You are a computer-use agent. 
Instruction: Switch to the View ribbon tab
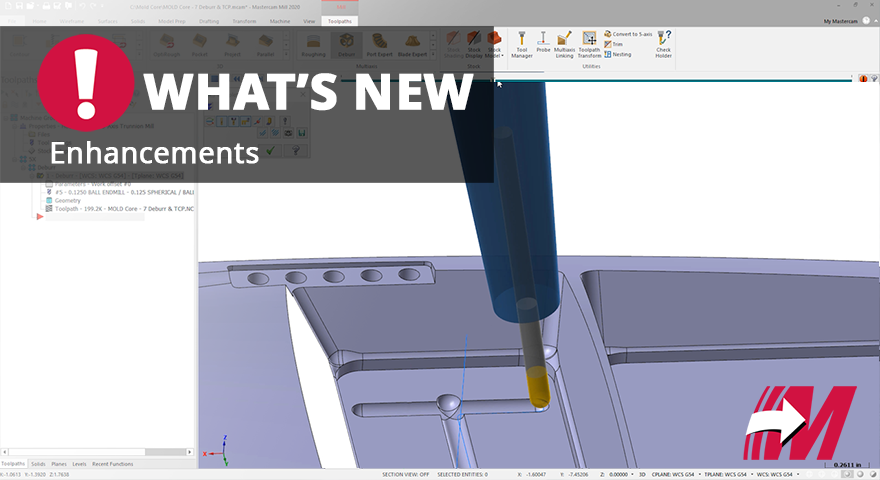pyautogui.click(x=309, y=21)
